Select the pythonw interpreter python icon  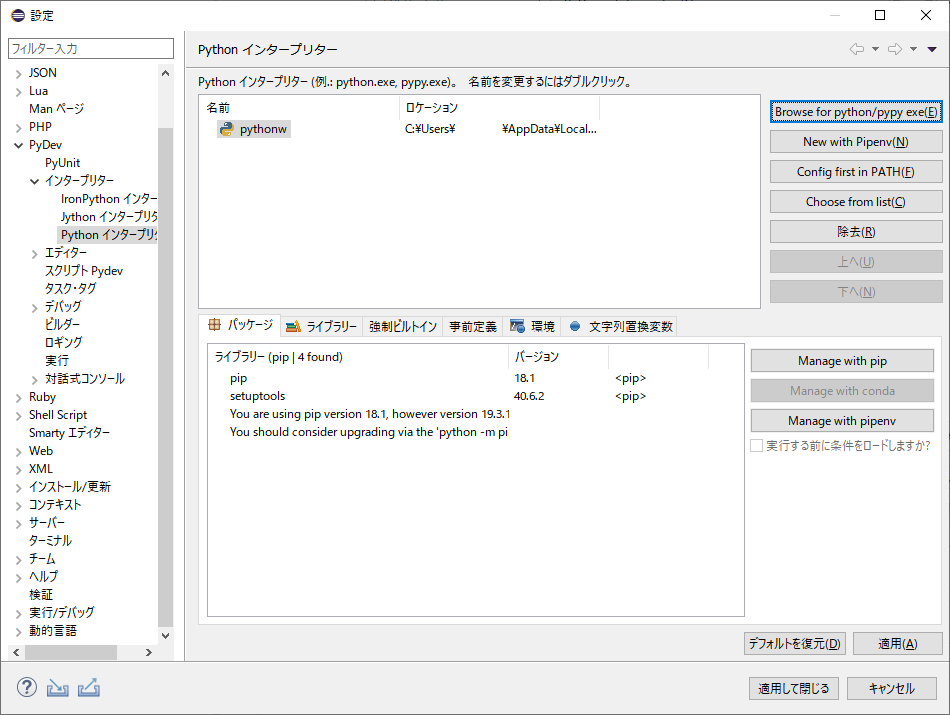click(x=227, y=129)
